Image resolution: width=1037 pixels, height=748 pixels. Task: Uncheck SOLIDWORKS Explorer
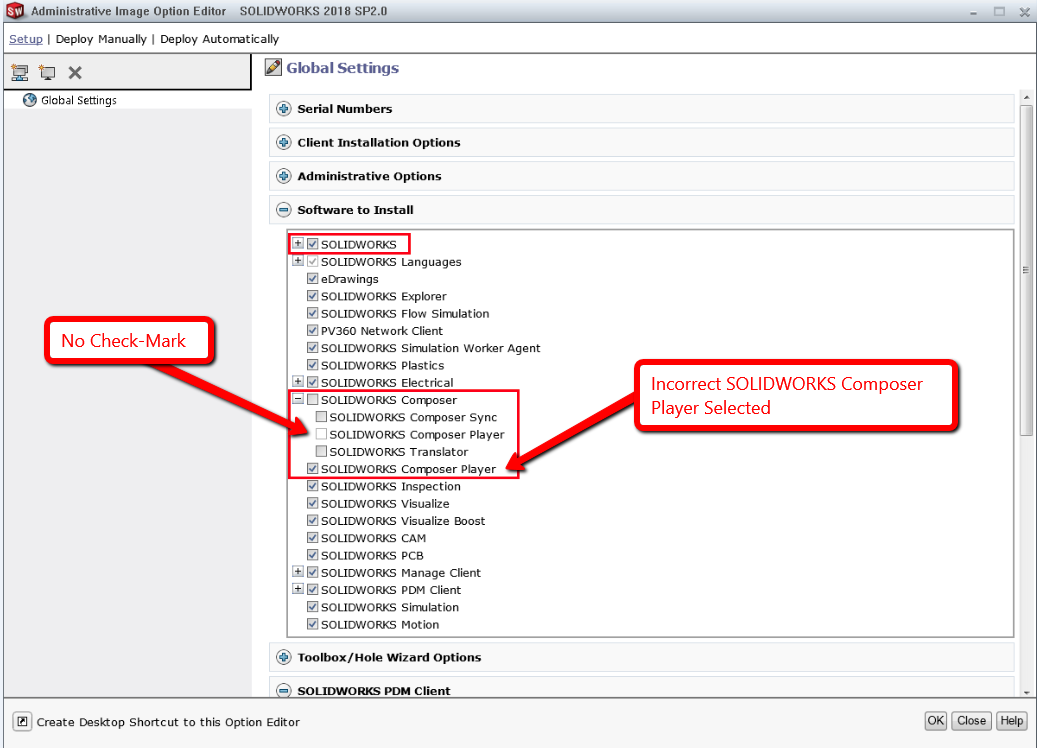click(x=313, y=296)
